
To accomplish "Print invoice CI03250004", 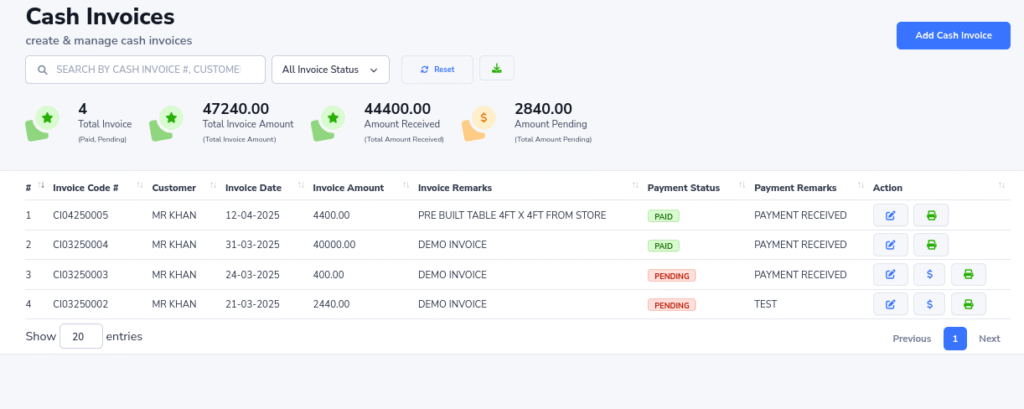I will [931, 245].
